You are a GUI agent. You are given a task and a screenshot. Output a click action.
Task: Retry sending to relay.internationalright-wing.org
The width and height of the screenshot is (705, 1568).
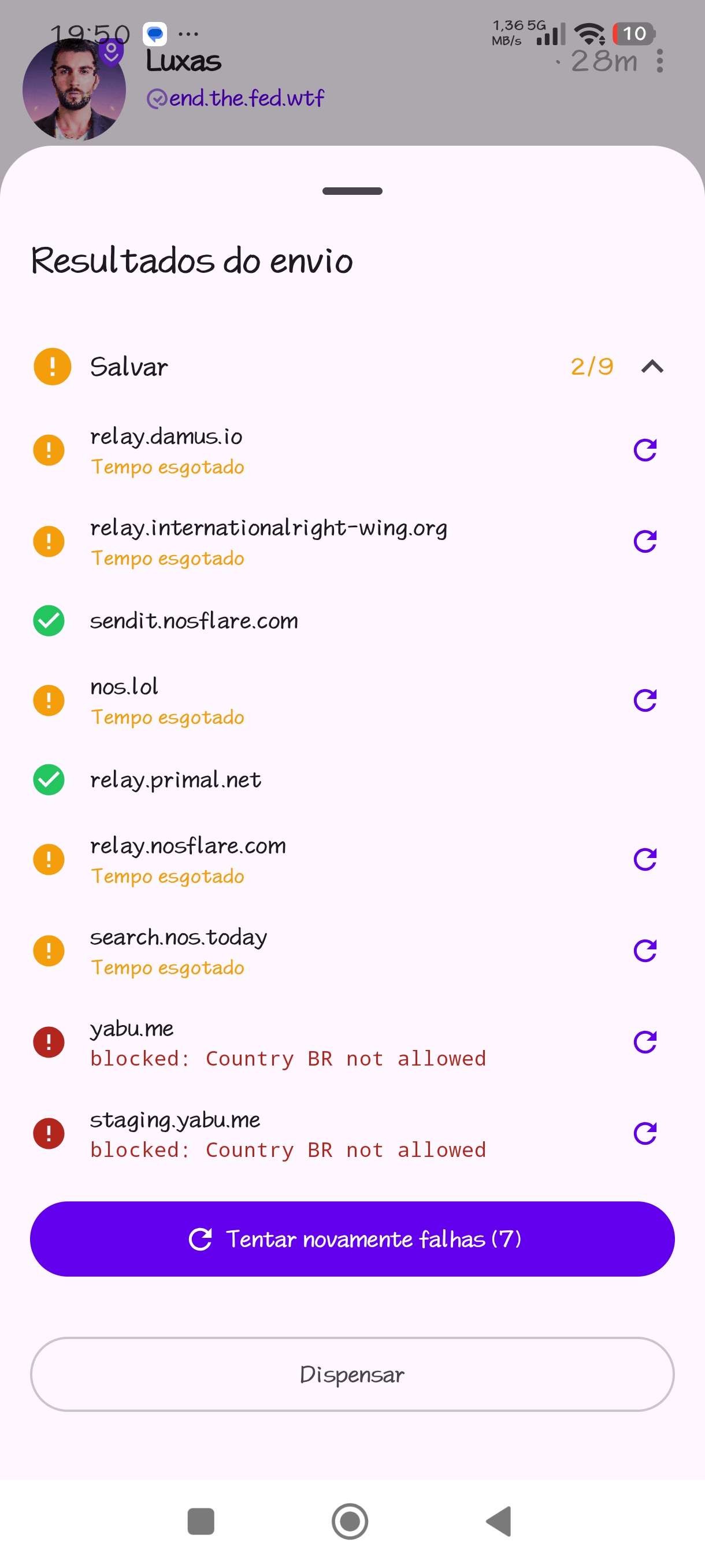click(x=645, y=541)
